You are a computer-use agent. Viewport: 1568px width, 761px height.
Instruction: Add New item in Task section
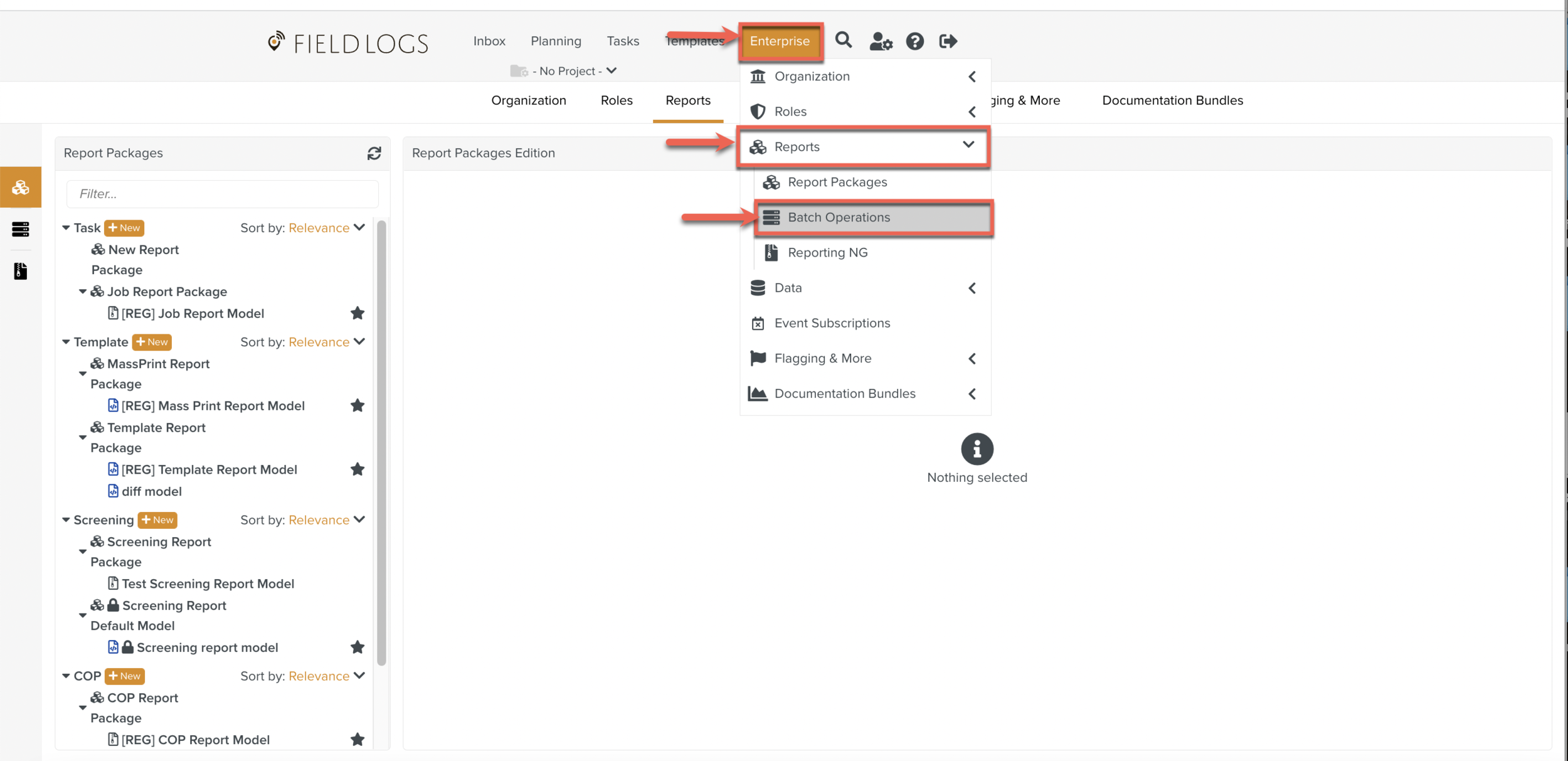(x=124, y=228)
